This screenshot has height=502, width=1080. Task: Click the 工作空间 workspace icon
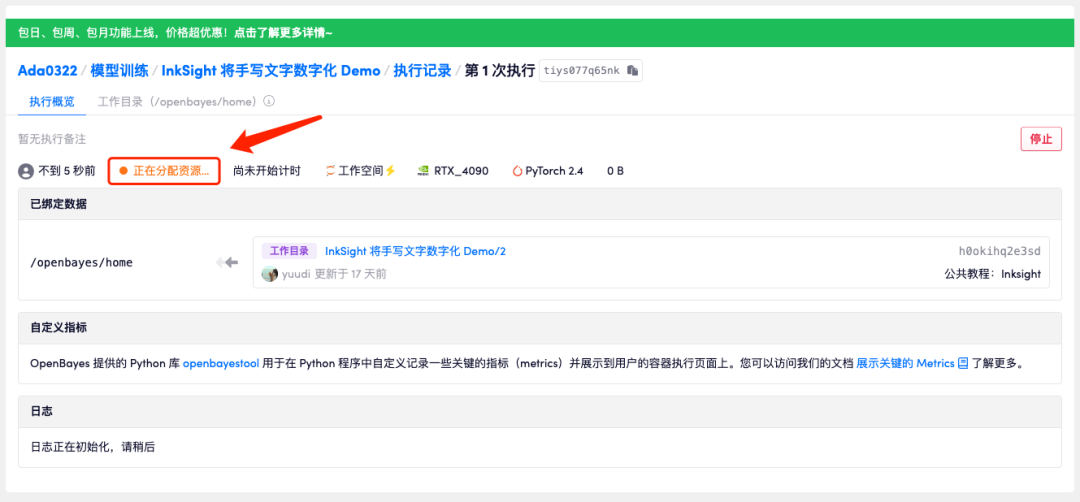click(x=329, y=171)
